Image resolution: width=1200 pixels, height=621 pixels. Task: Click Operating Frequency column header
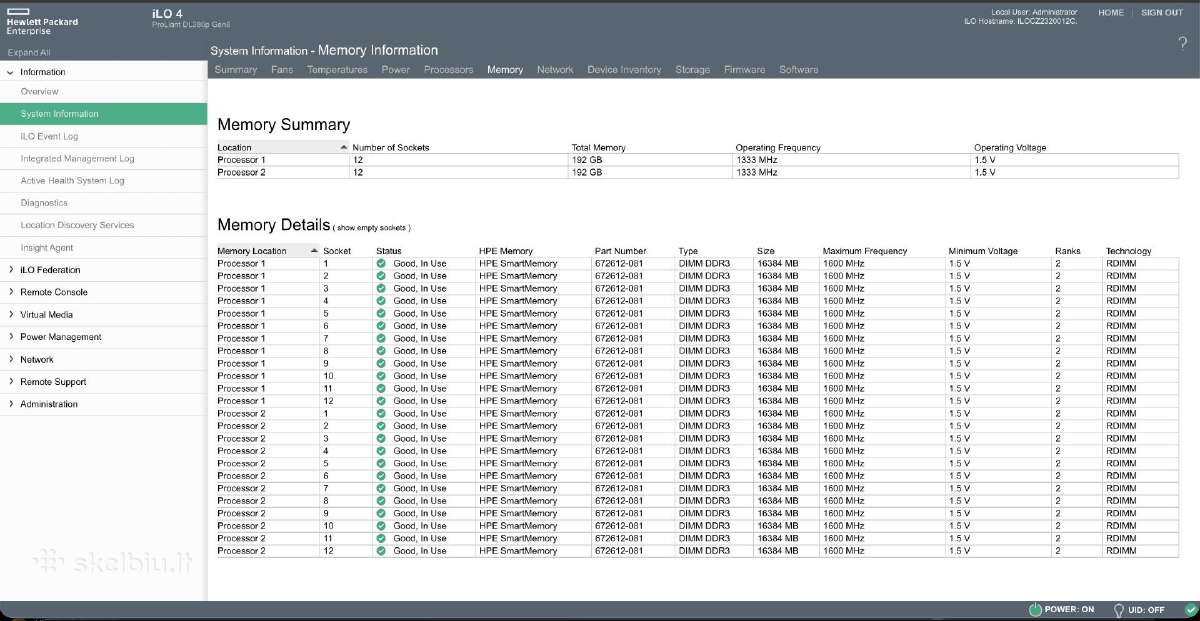coord(778,147)
